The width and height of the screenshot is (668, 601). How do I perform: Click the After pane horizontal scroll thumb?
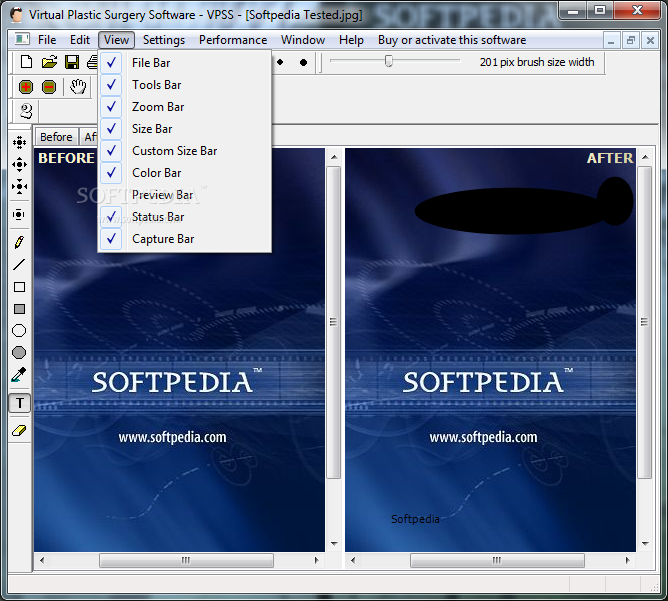[x=497, y=560]
